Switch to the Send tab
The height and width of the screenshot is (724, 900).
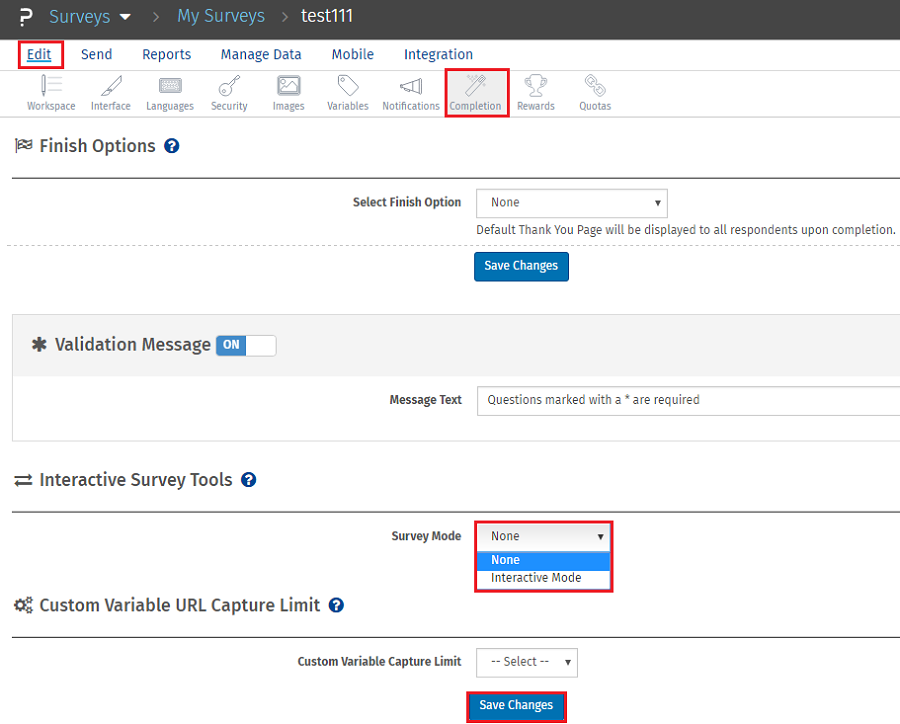[96, 55]
